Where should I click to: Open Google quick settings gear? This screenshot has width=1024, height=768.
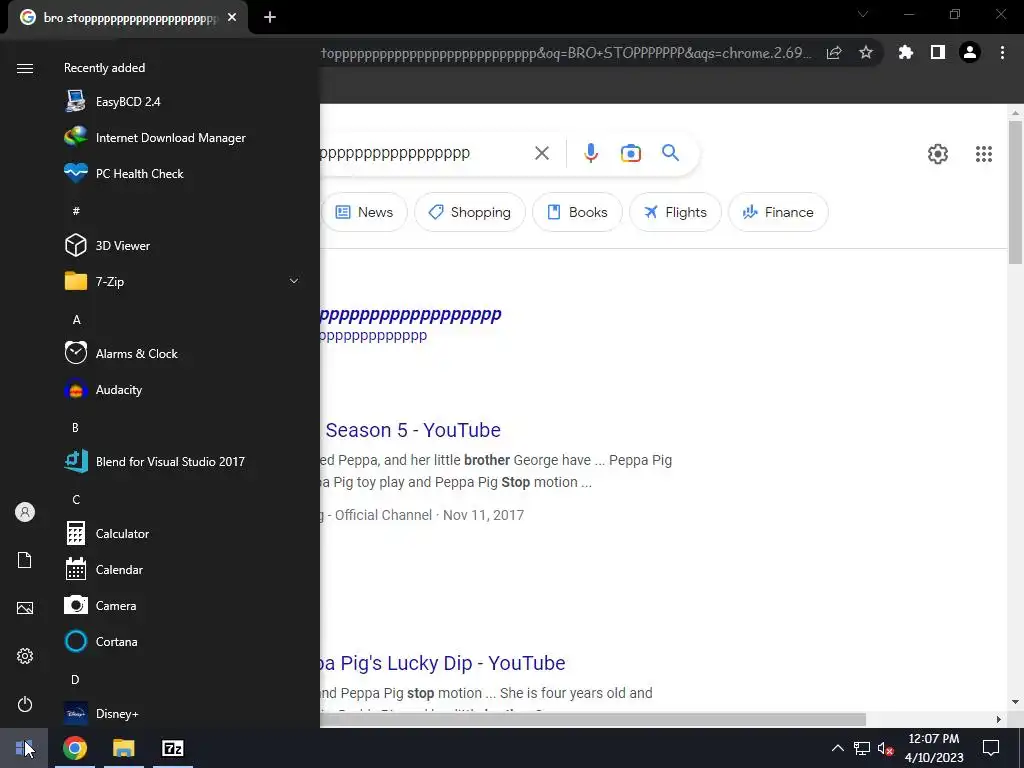tap(938, 153)
